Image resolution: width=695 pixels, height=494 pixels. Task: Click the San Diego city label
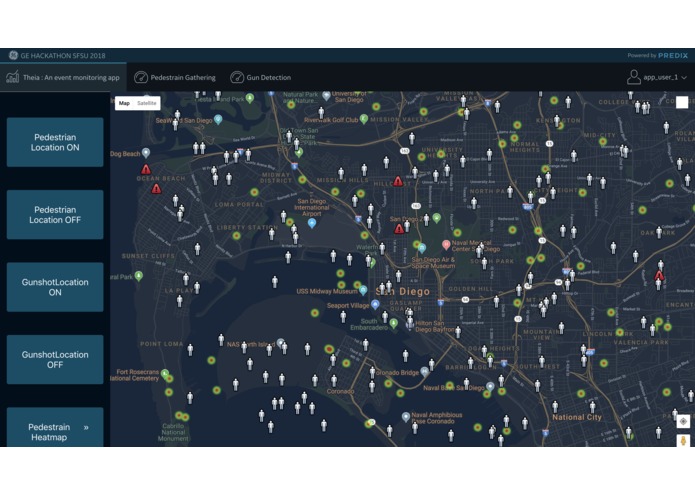coord(402,292)
